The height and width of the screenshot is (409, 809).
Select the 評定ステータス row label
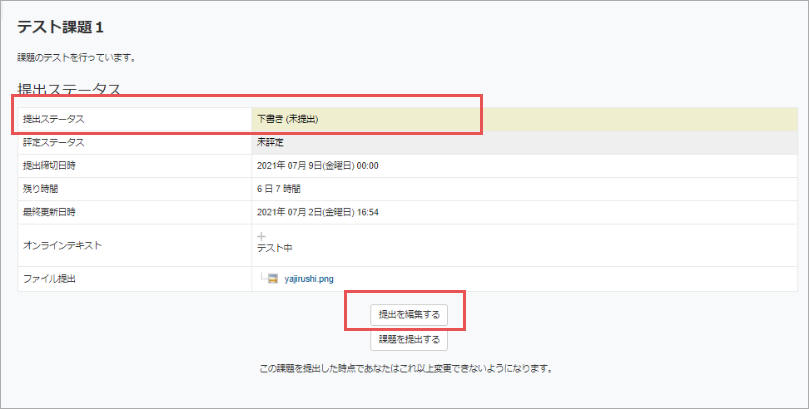(53, 143)
